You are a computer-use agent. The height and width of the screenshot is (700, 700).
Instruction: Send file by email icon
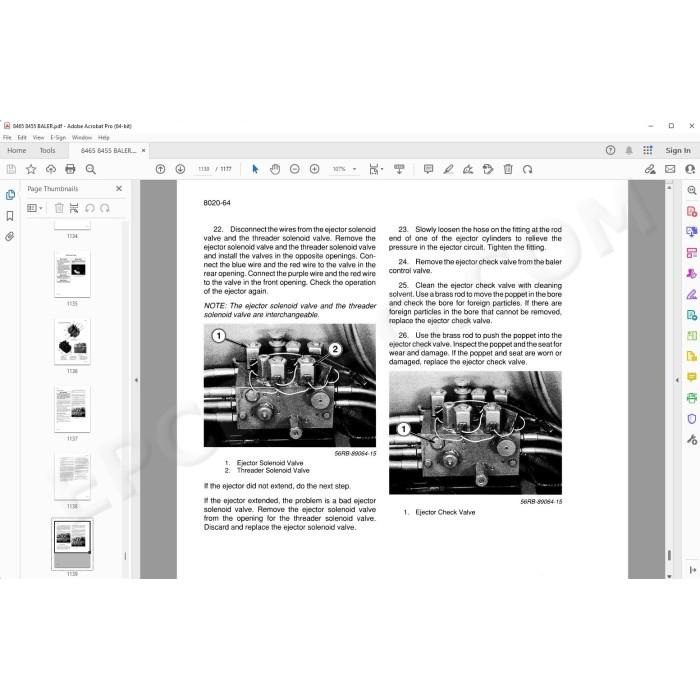click(670, 169)
